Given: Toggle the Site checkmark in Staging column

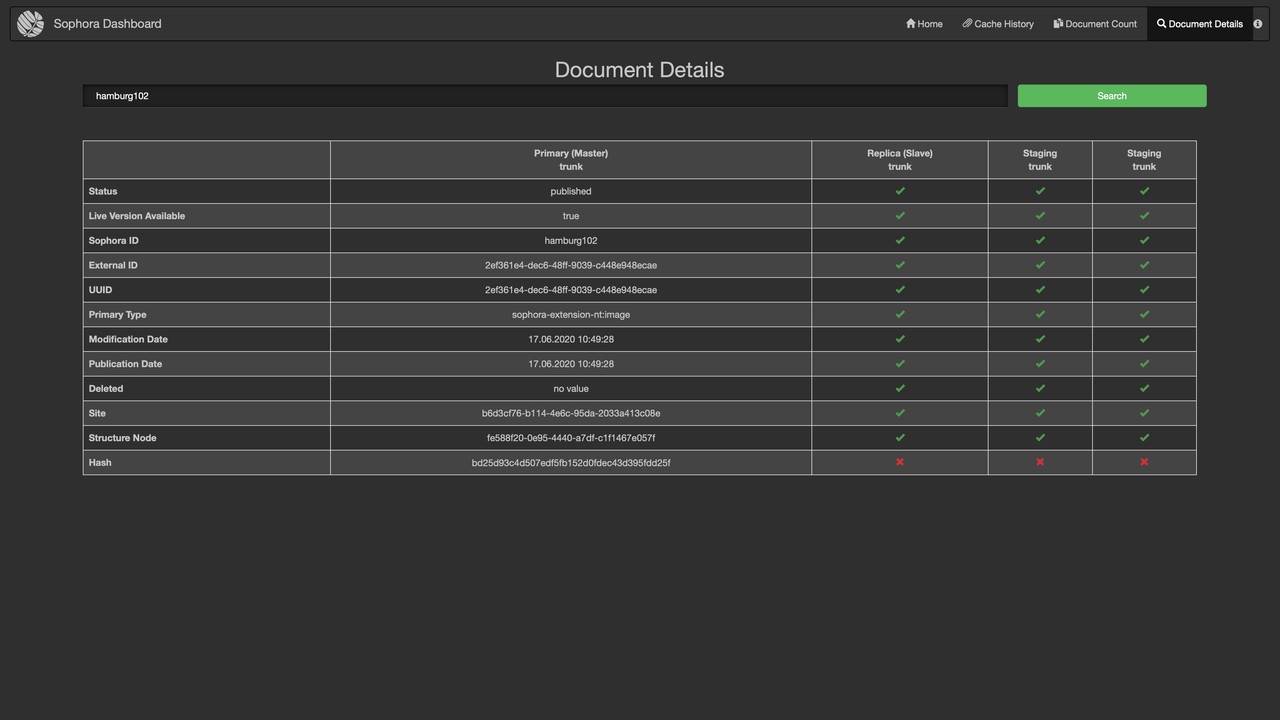Looking at the screenshot, I should tap(1040, 412).
